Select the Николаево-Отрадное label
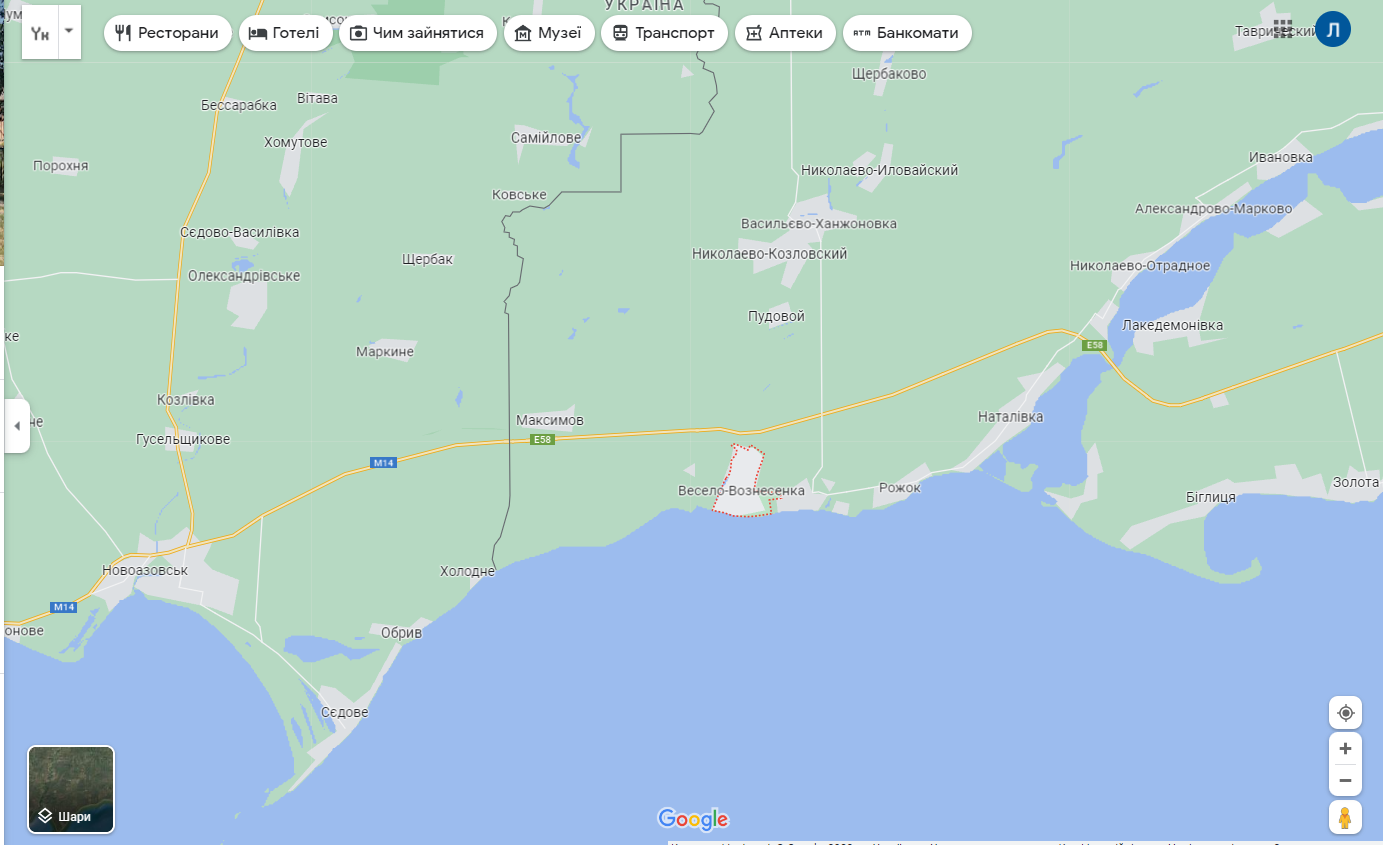The height and width of the screenshot is (845, 1383). click(x=1140, y=266)
